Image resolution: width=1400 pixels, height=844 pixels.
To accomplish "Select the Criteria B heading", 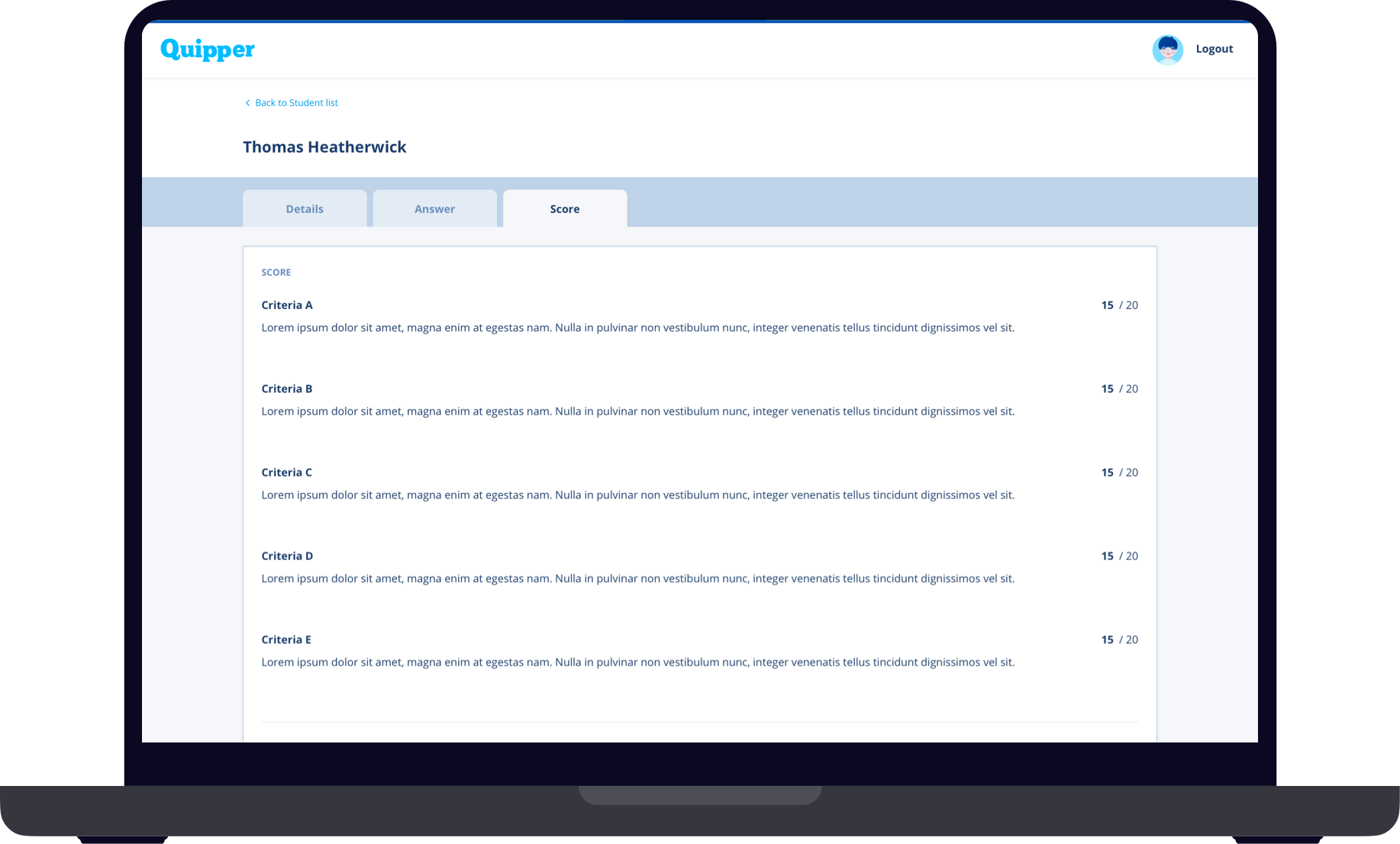I will [x=287, y=389].
